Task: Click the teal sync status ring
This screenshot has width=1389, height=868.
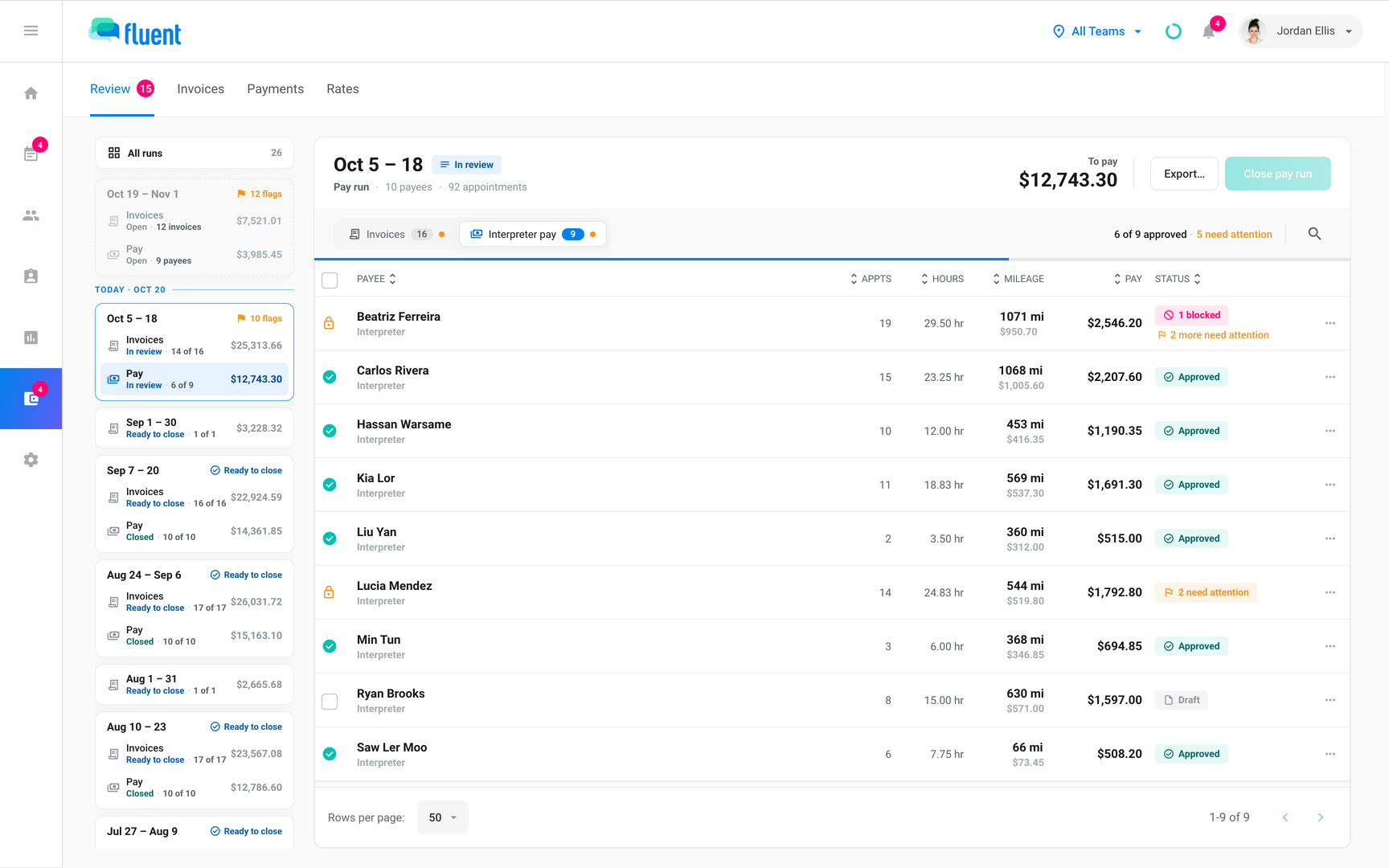Action: [x=1174, y=31]
